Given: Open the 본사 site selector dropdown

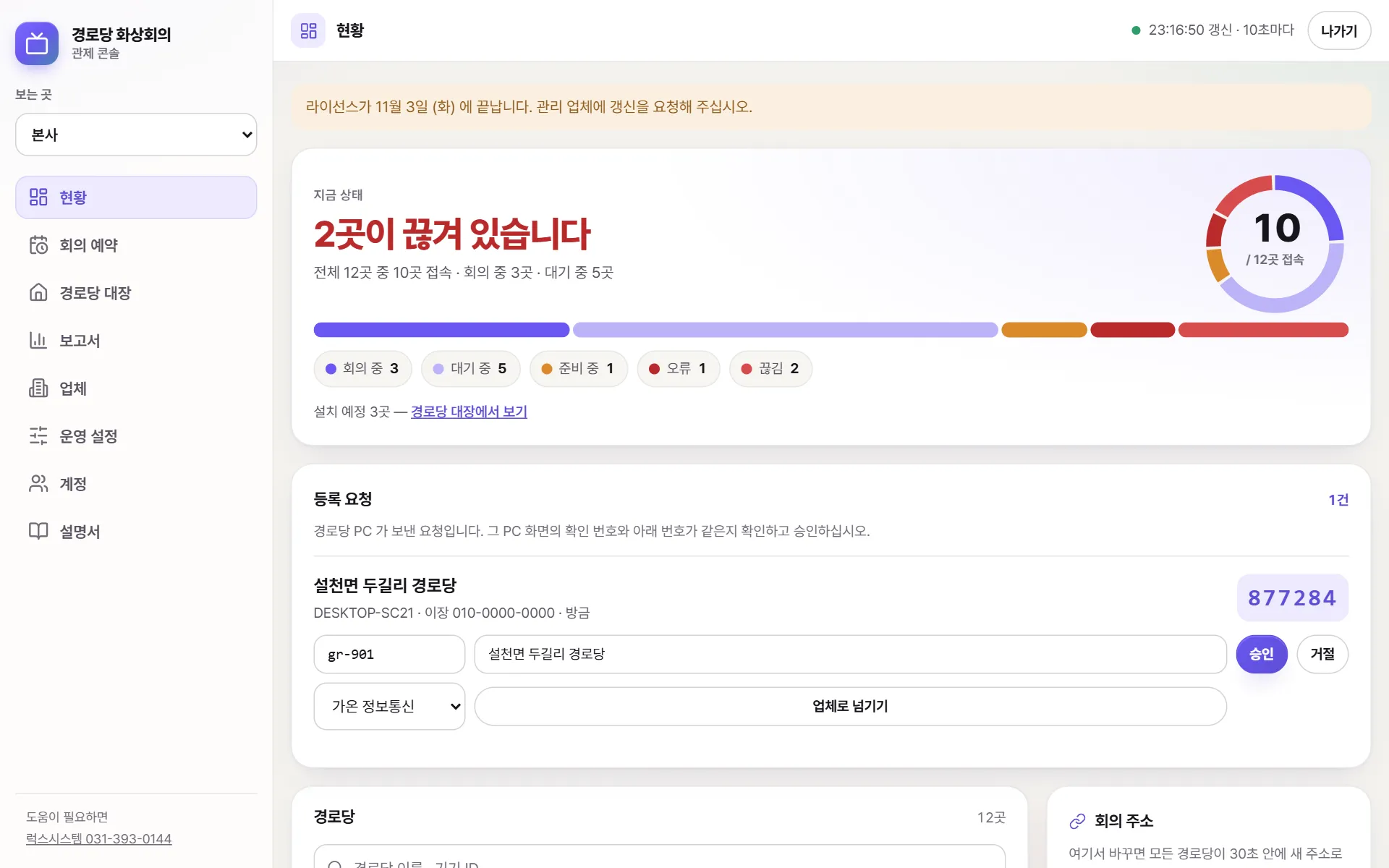Looking at the screenshot, I should (x=136, y=135).
